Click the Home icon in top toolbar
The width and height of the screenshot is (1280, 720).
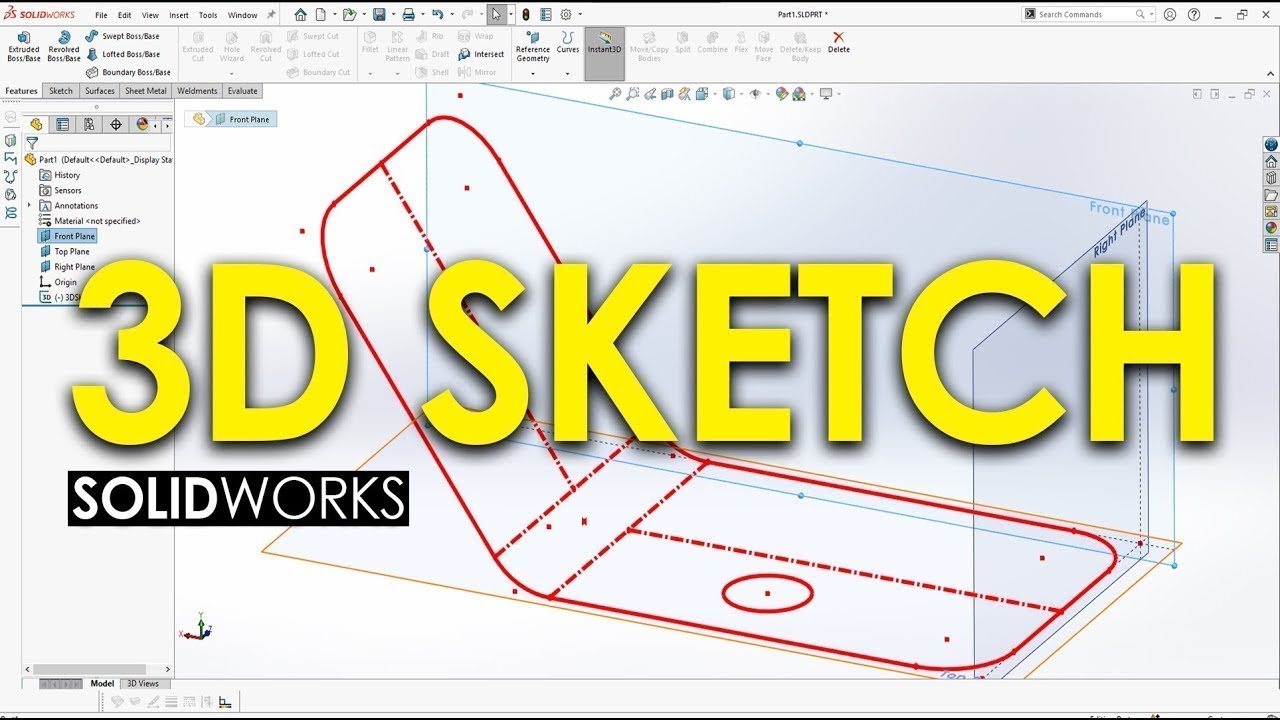[x=300, y=14]
